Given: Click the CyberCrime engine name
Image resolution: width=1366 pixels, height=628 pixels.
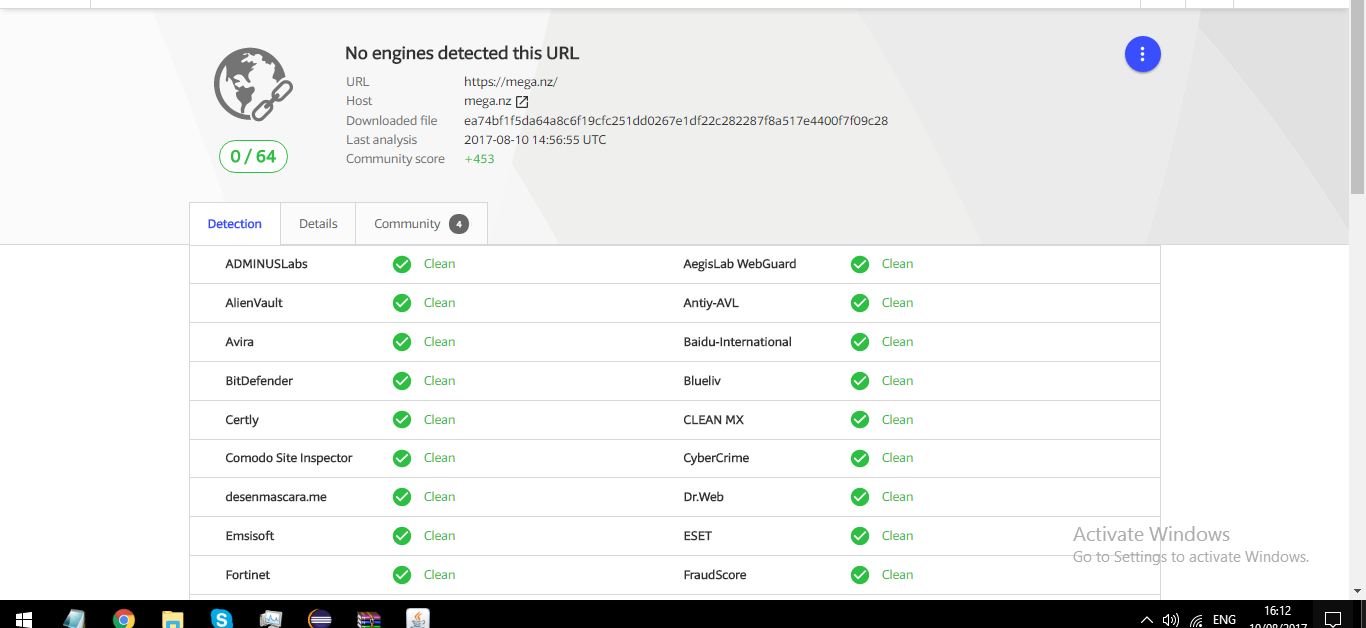Looking at the screenshot, I should pyautogui.click(x=716, y=458).
